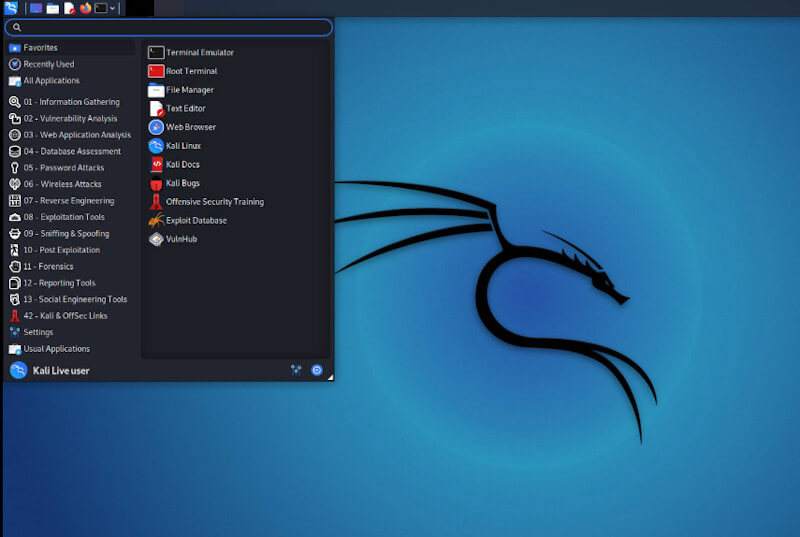This screenshot has height=537, width=800.
Task: Open 13 - Social Engineering Tools category
Action: tap(71, 299)
